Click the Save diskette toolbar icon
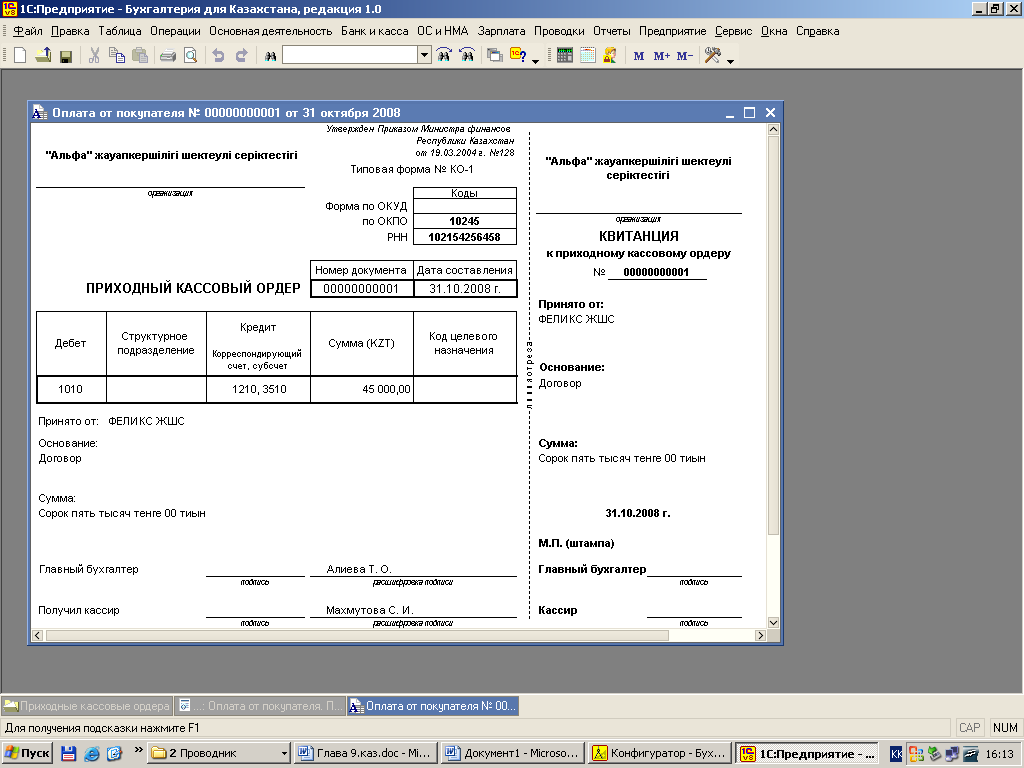 65,56
